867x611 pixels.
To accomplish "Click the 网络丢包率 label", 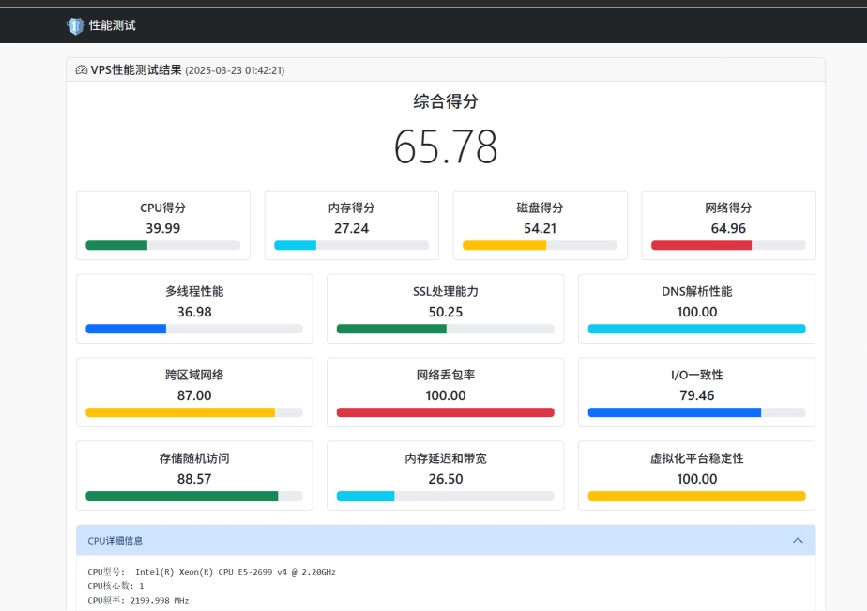I will (x=446, y=375).
